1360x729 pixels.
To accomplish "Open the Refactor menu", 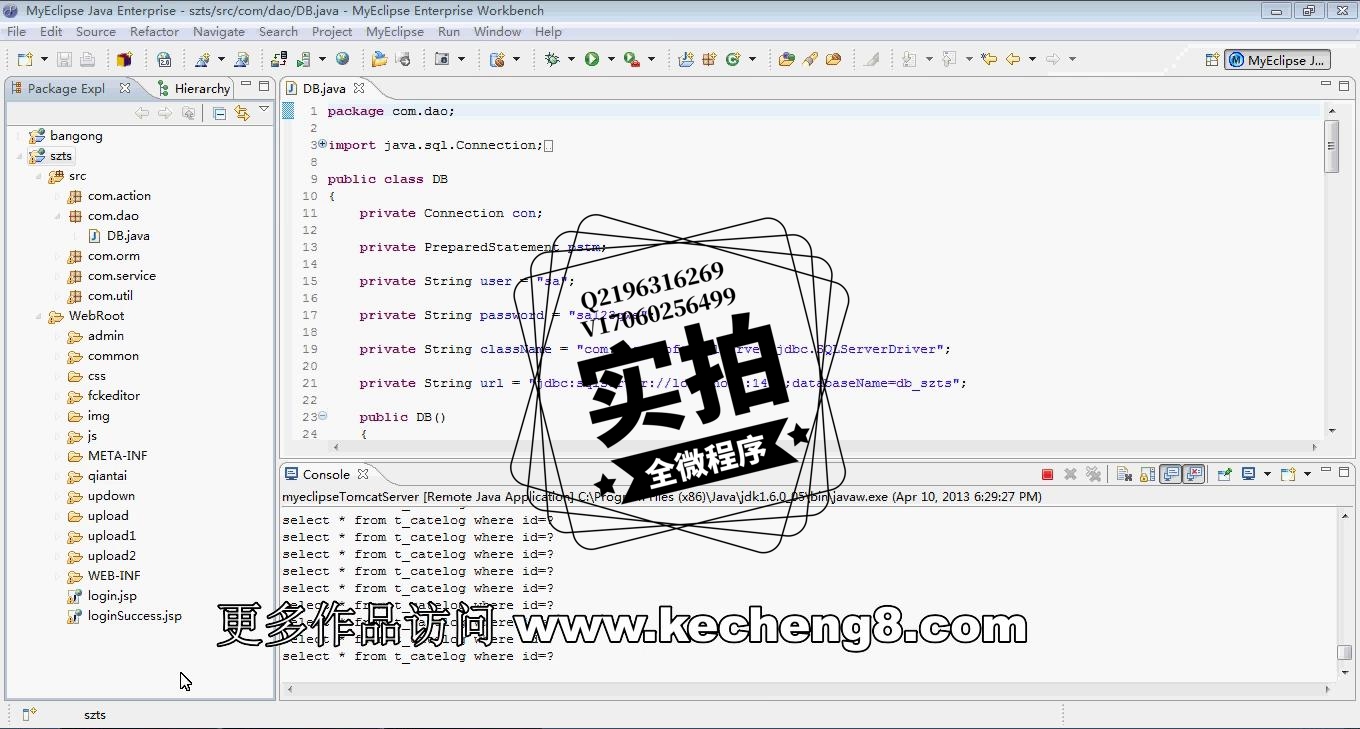I will click(x=154, y=32).
